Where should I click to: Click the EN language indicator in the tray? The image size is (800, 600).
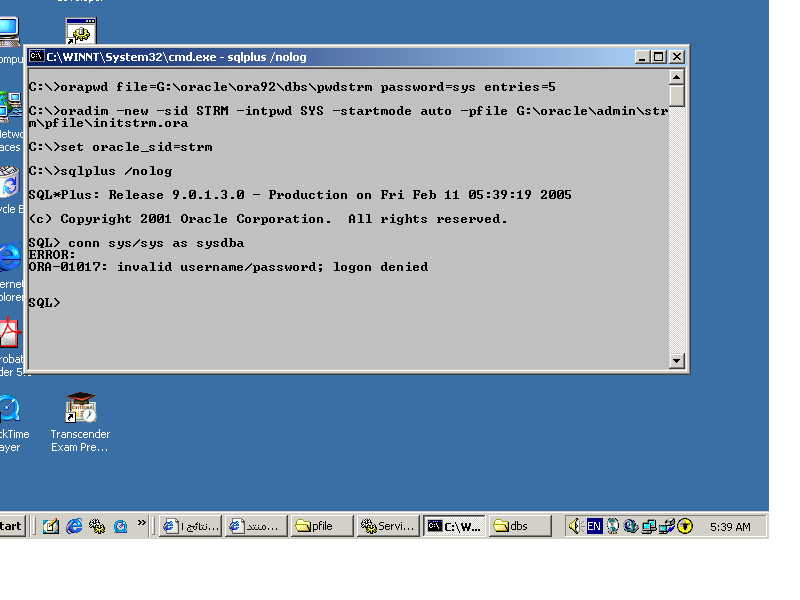click(594, 526)
